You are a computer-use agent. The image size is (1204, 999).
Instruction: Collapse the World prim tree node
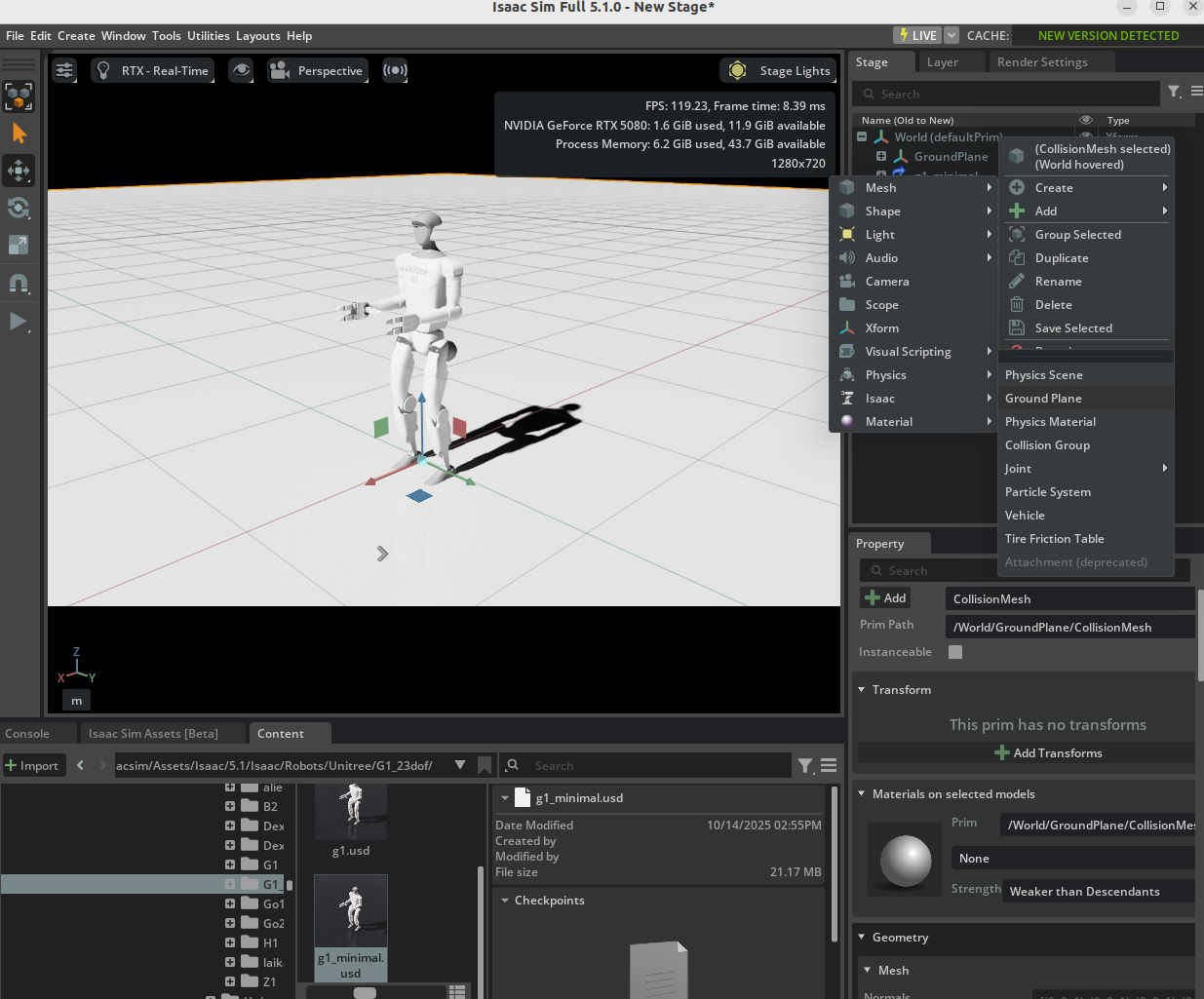coord(862,137)
